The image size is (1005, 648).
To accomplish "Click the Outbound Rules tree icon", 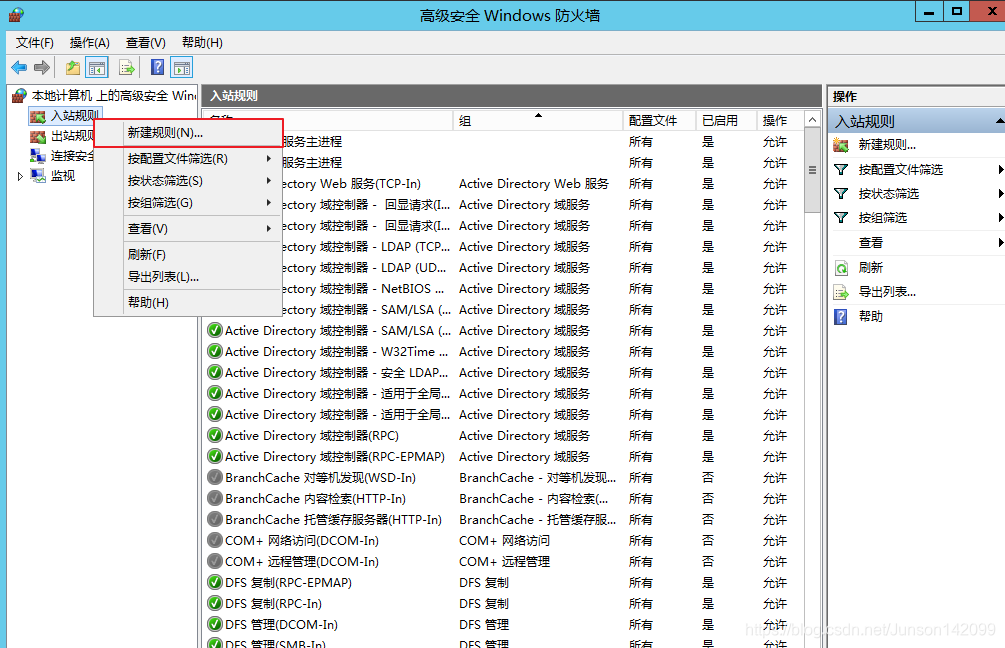I will [x=38, y=136].
